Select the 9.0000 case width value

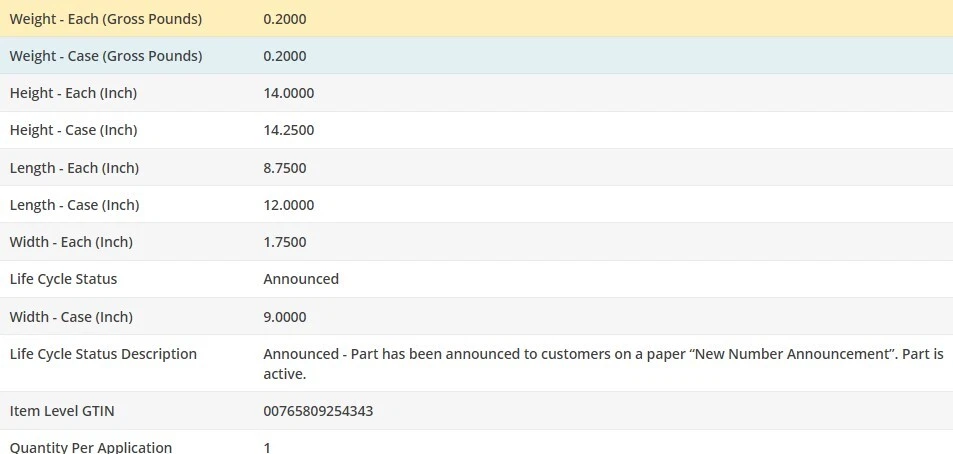coord(285,317)
